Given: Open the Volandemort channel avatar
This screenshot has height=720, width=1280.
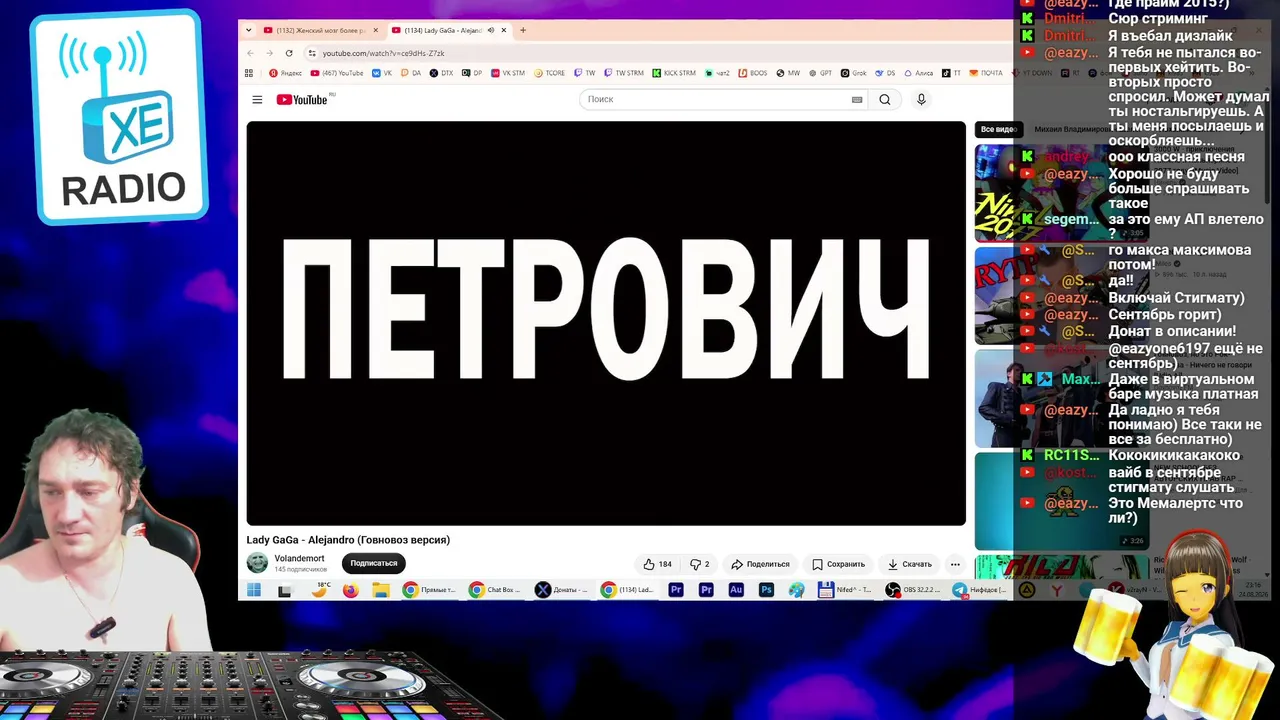Looking at the screenshot, I should tap(257, 563).
